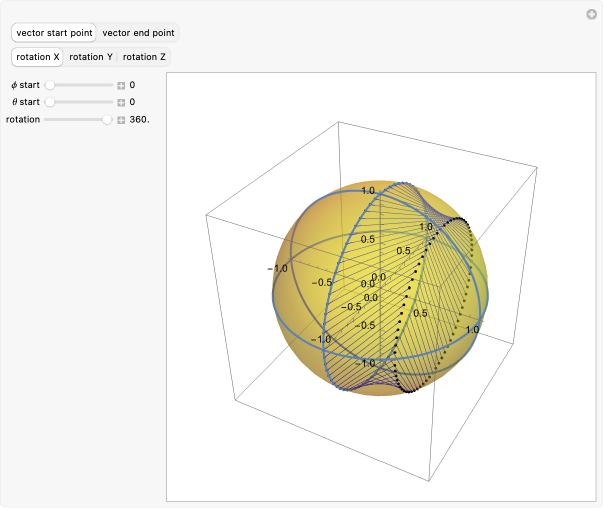This screenshot has width=603, height=509.
Task: Choose rotation Y axis
Action: pyautogui.click(x=91, y=57)
